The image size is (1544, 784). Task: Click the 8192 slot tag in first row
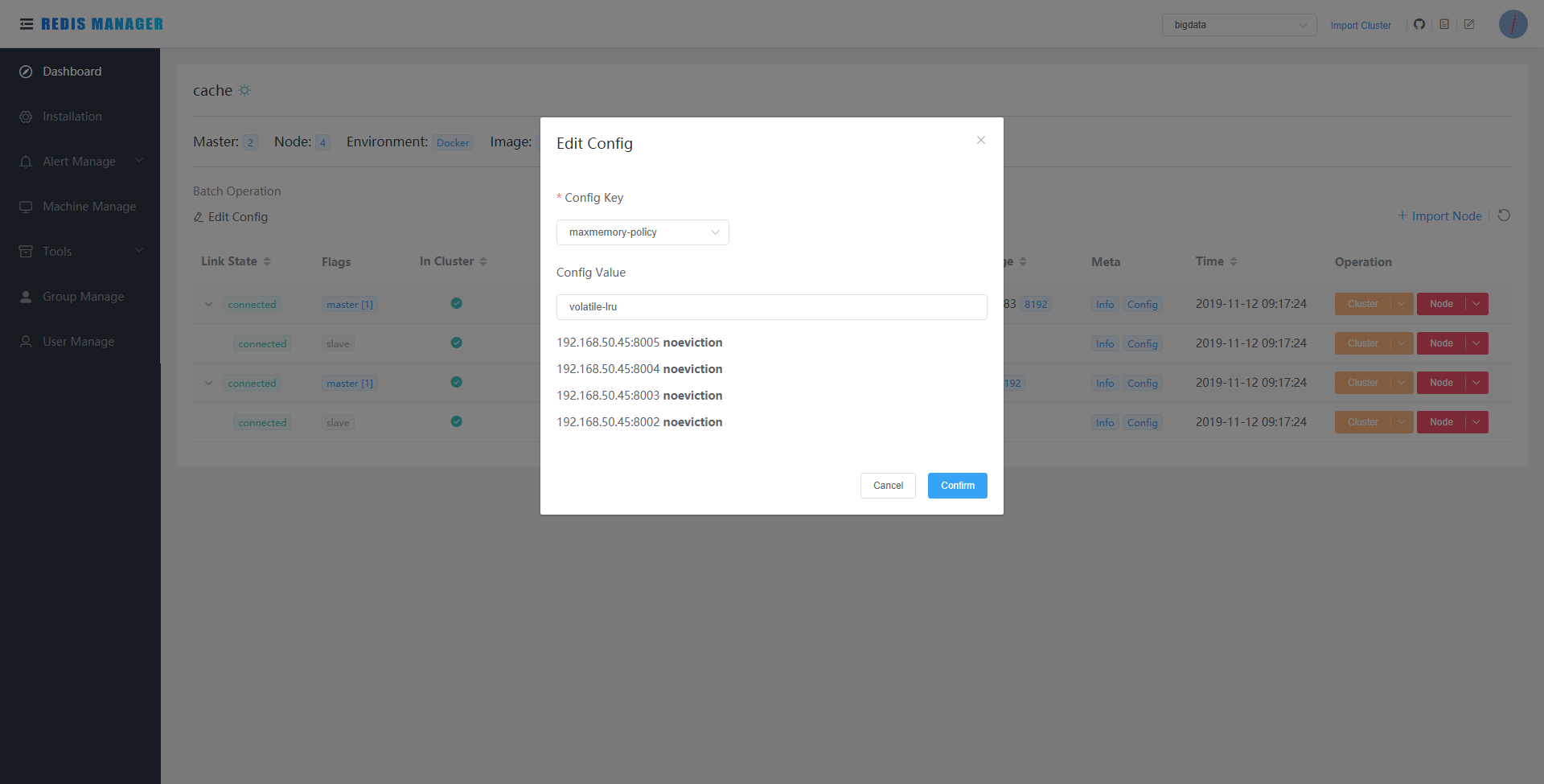(1036, 305)
